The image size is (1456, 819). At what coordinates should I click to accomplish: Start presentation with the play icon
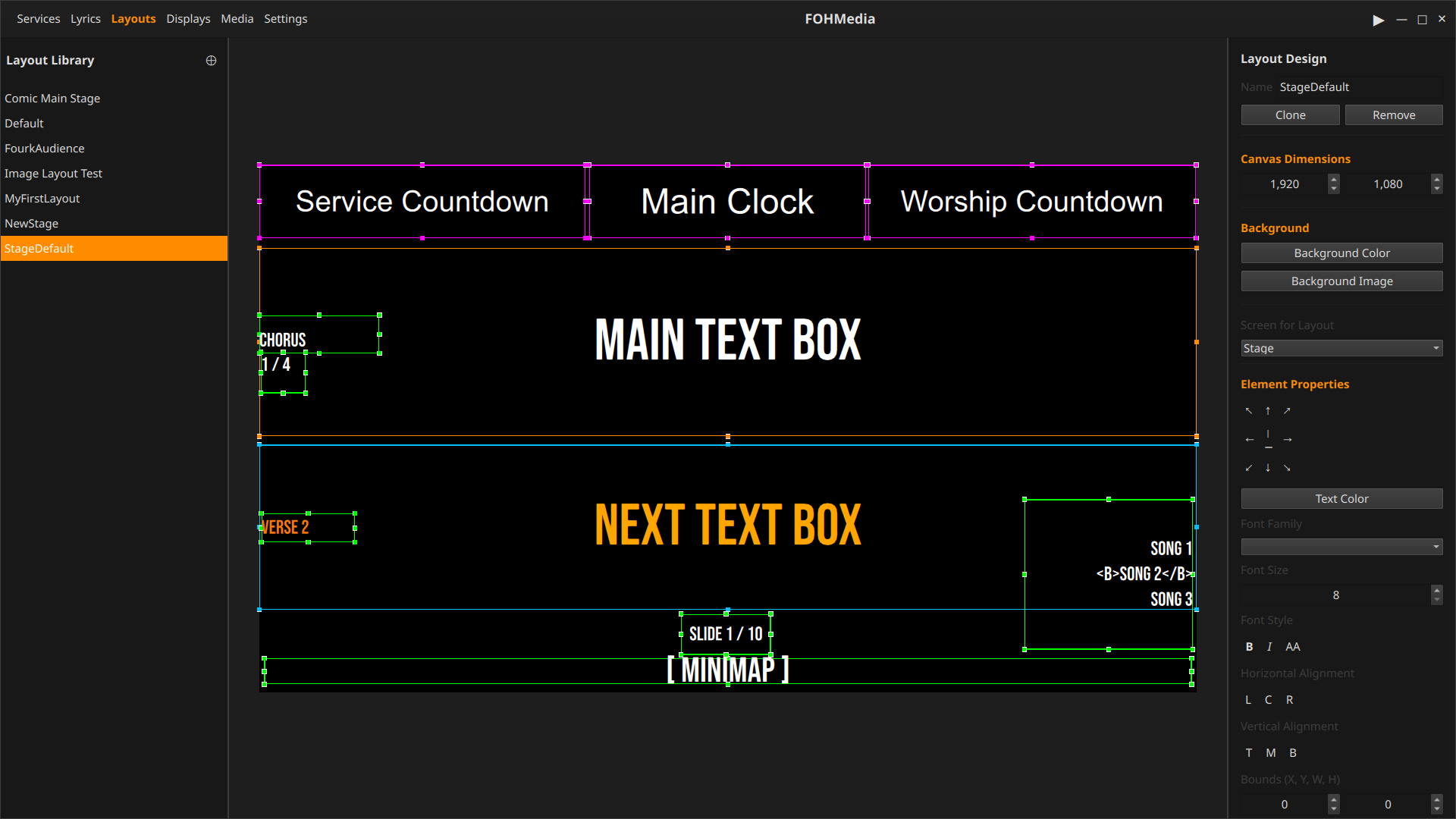click(x=1378, y=20)
